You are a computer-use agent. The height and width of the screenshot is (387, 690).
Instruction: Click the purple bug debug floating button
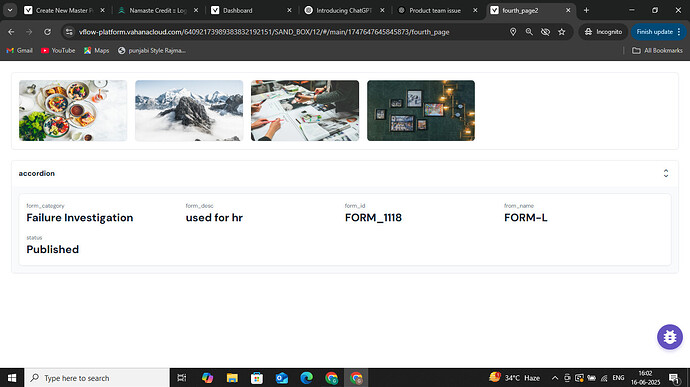tap(670, 337)
